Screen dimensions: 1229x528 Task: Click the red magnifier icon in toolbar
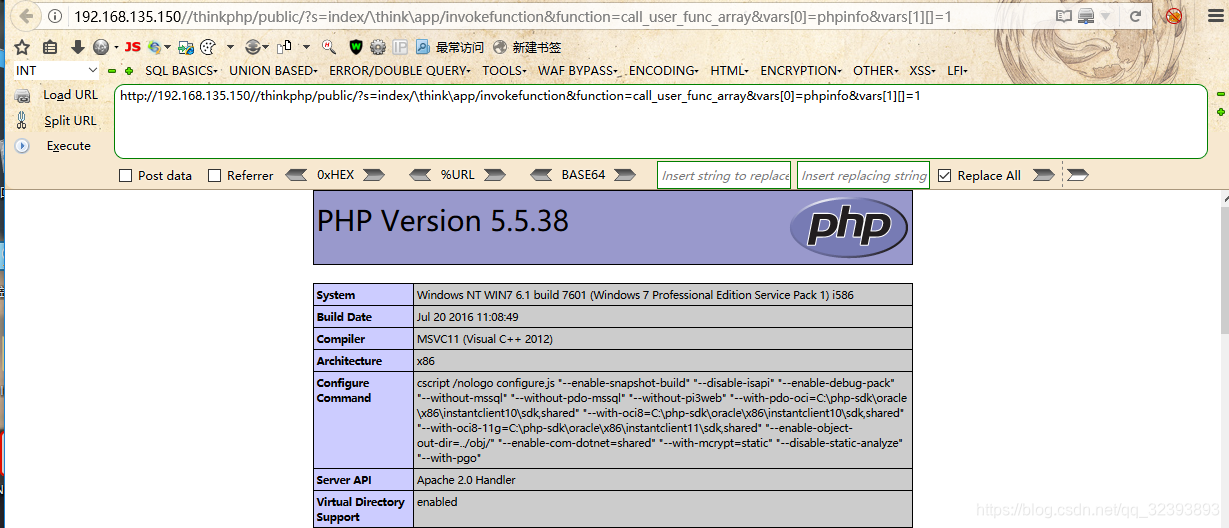(329, 46)
